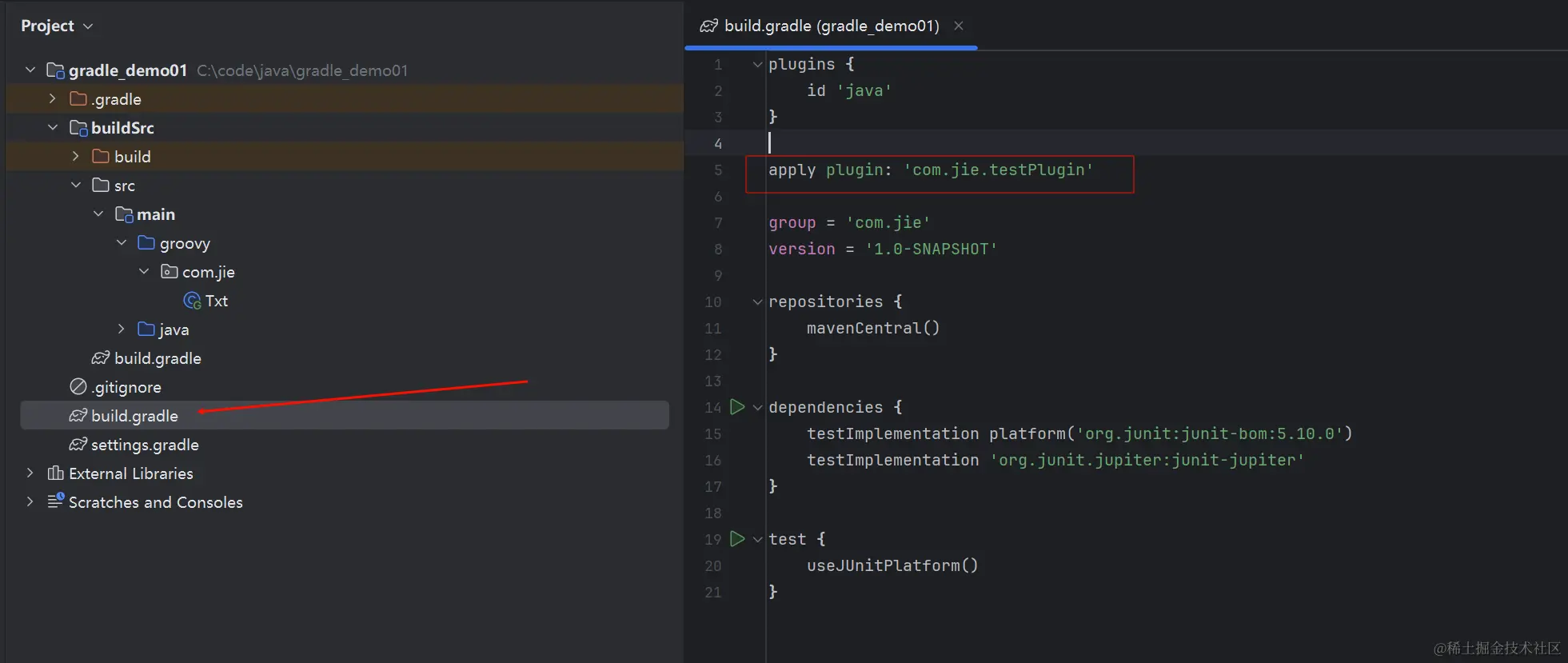Close the build.gradle editor tab
Screen dimensions: 1568x663
click(x=959, y=26)
